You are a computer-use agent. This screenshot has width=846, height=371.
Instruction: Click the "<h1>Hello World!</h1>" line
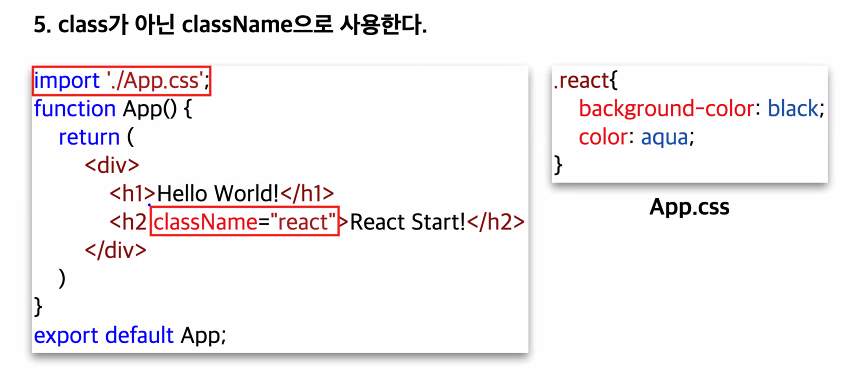[222, 194]
